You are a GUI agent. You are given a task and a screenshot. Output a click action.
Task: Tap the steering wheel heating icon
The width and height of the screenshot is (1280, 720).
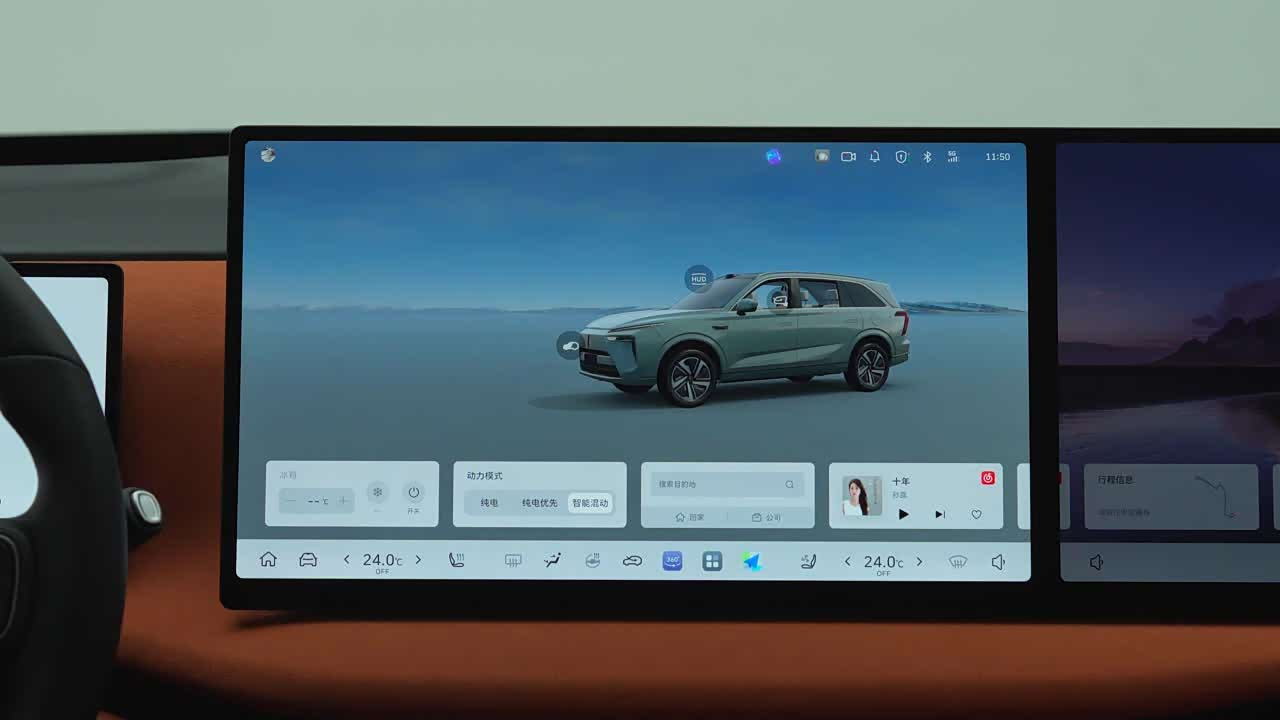pos(592,561)
